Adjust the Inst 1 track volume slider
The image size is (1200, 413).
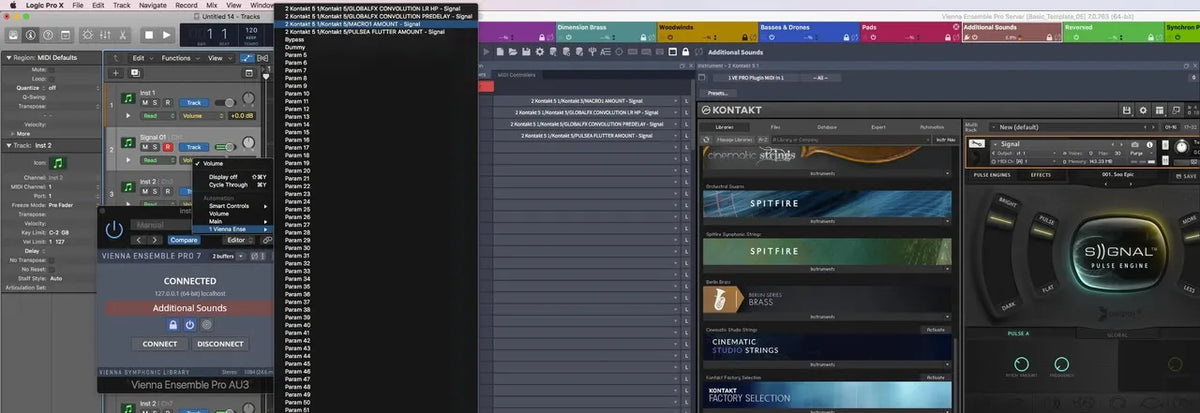click(232, 103)
